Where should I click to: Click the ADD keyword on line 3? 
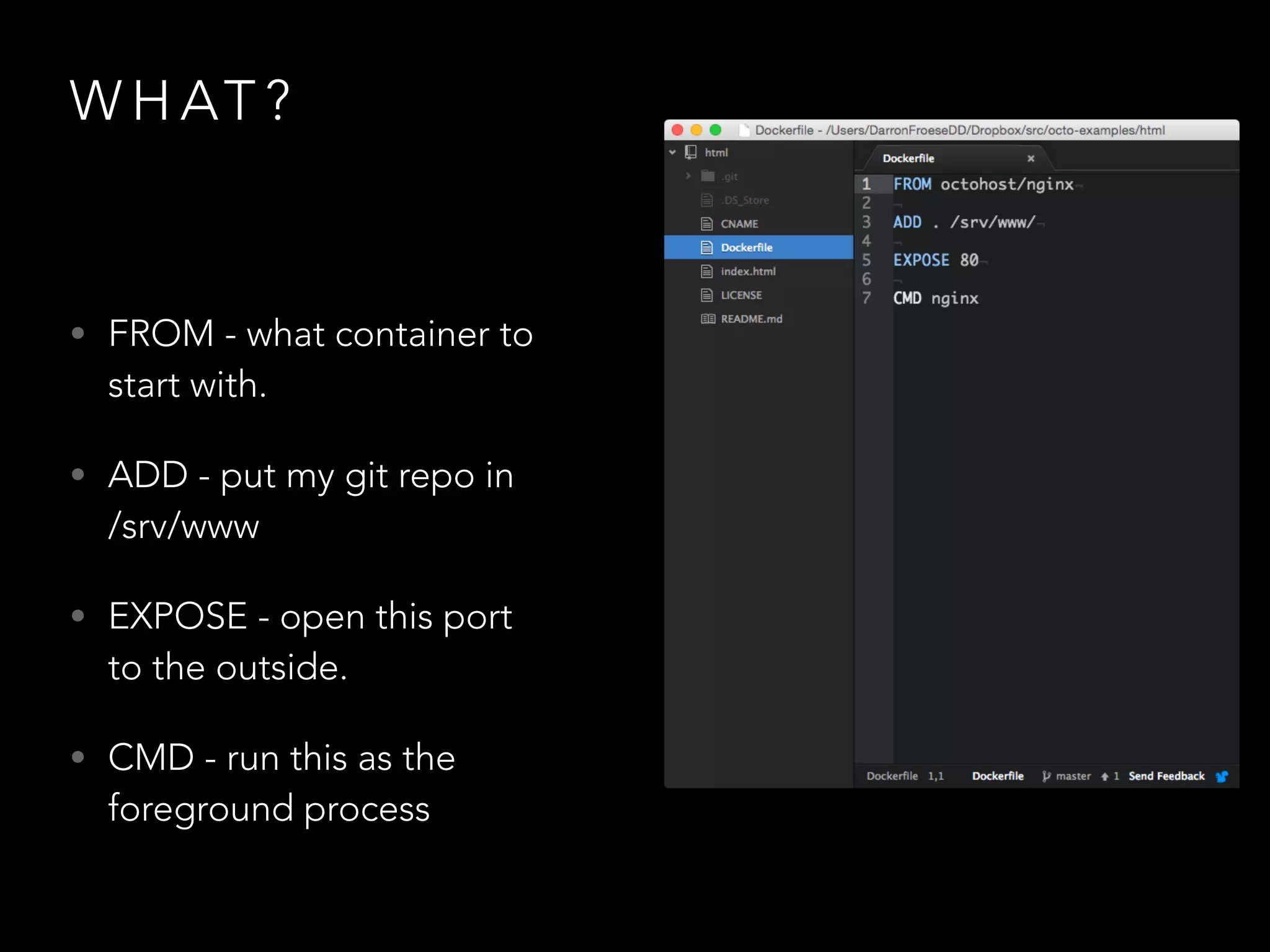pyautogui.click(x=907, y=222)
